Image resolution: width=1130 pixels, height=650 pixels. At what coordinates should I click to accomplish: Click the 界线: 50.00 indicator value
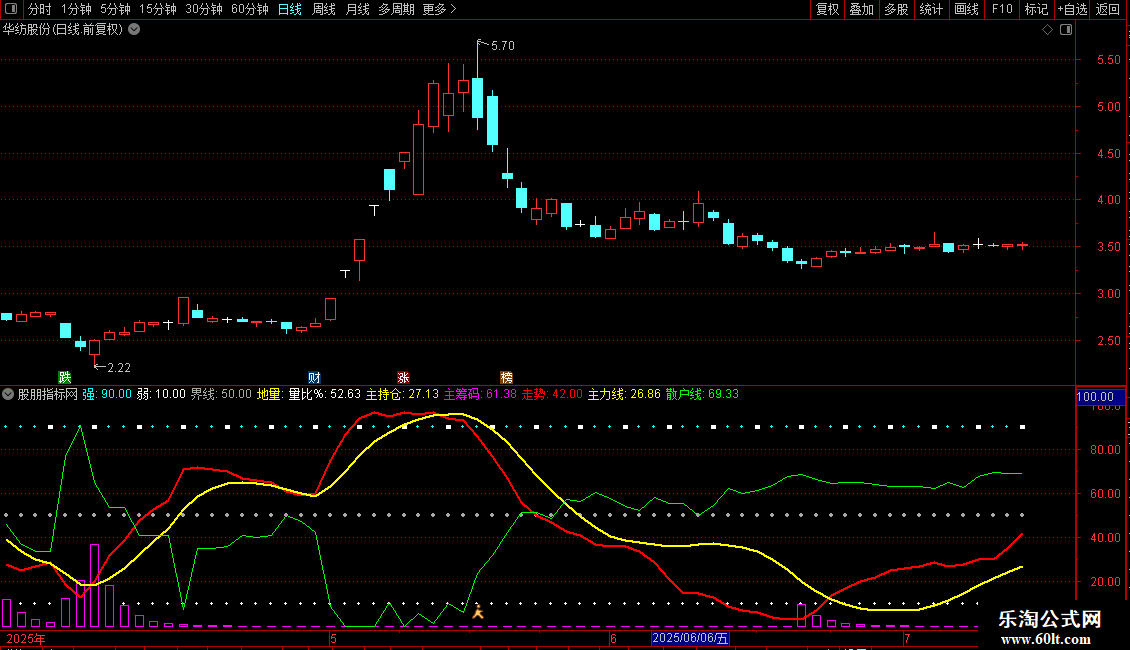221,394
